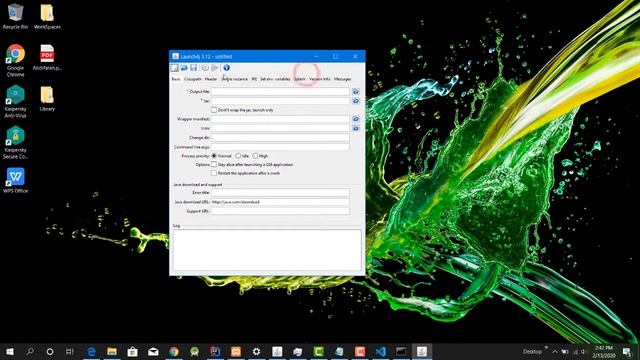Browse for the Output file
640x360 pixels.
pyautogui.click(x=356, y=92)
